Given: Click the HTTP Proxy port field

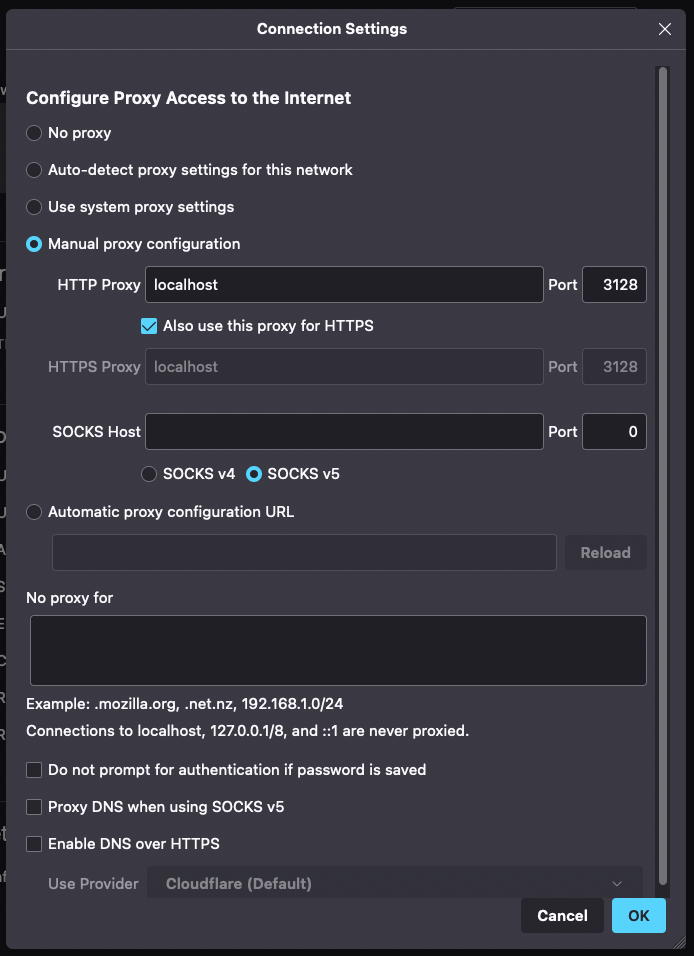Looking at the screenshot, I should coord(614,285).
